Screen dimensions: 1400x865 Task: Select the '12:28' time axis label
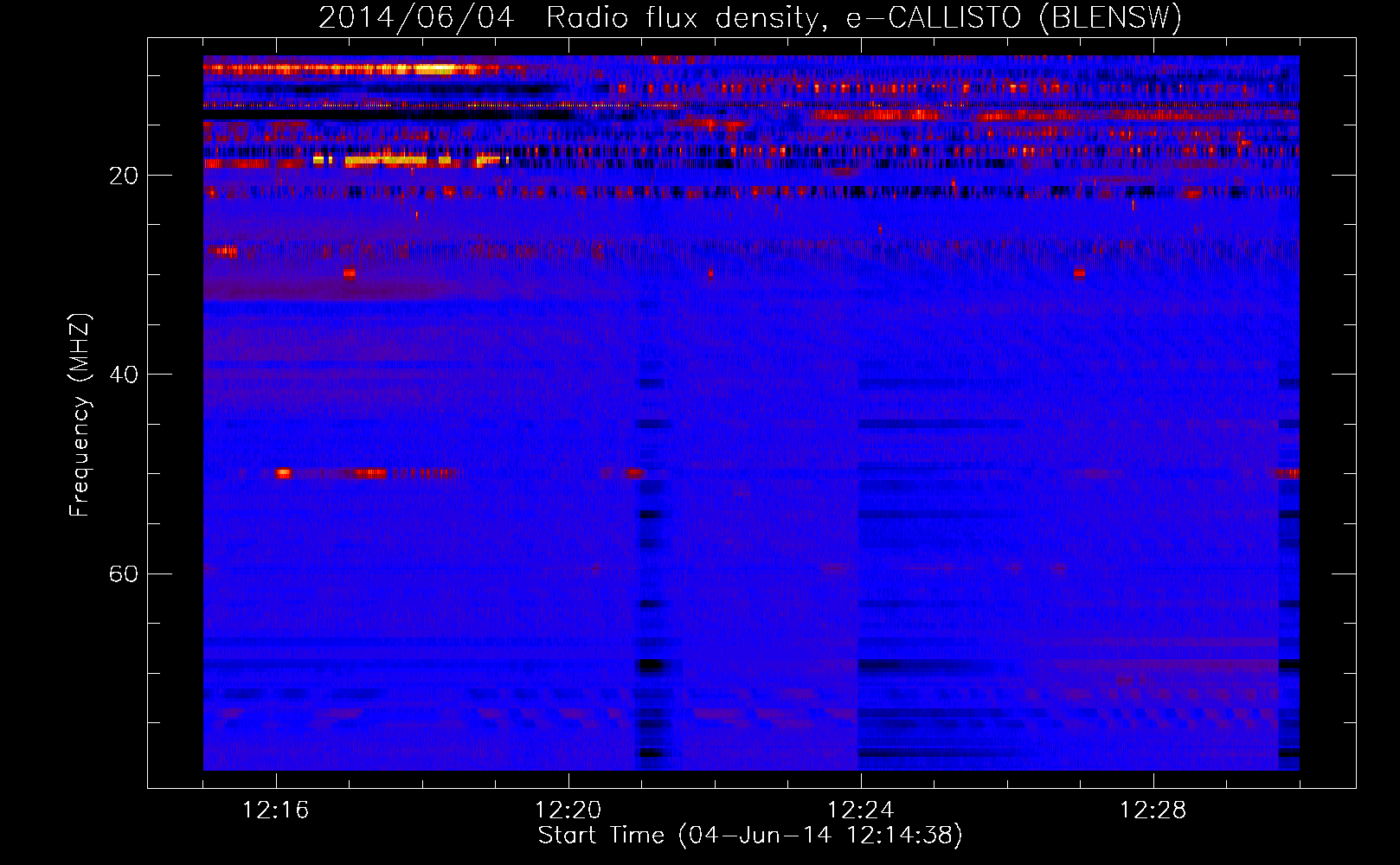click(1153, 811)
